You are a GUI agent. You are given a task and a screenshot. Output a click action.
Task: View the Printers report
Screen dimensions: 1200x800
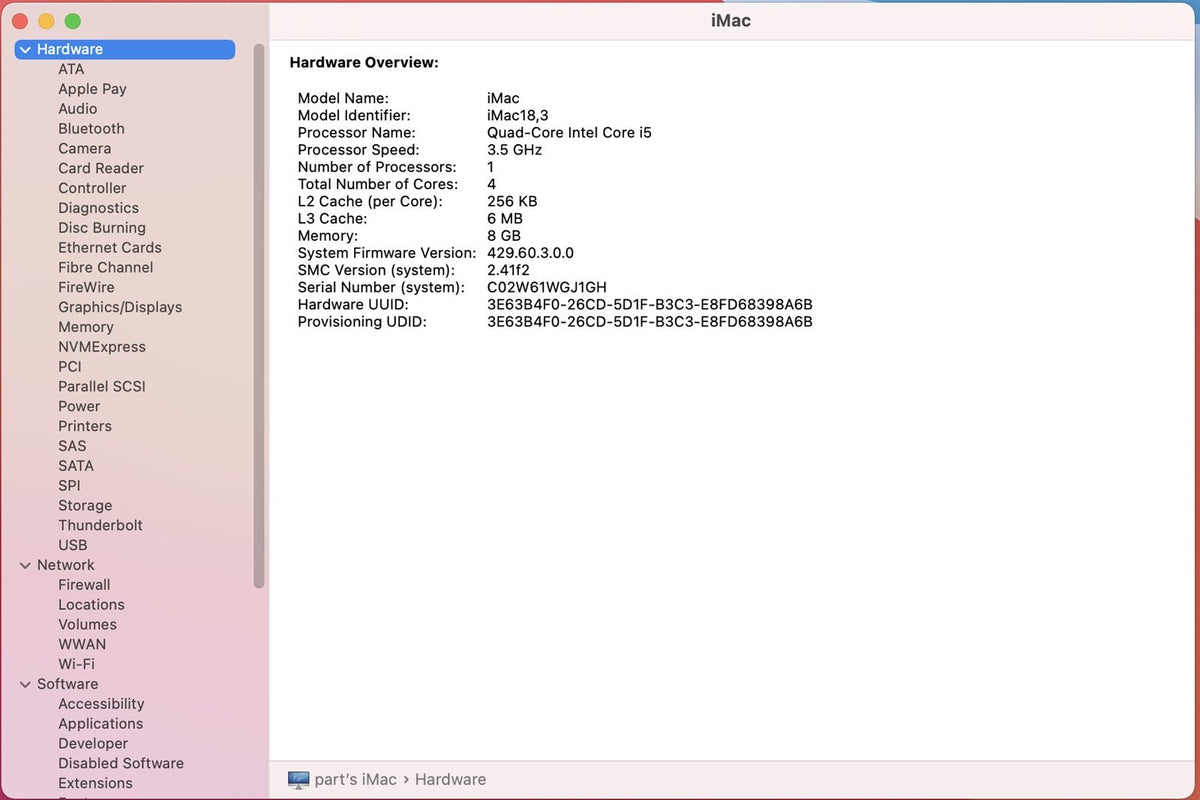click(85, 426)
